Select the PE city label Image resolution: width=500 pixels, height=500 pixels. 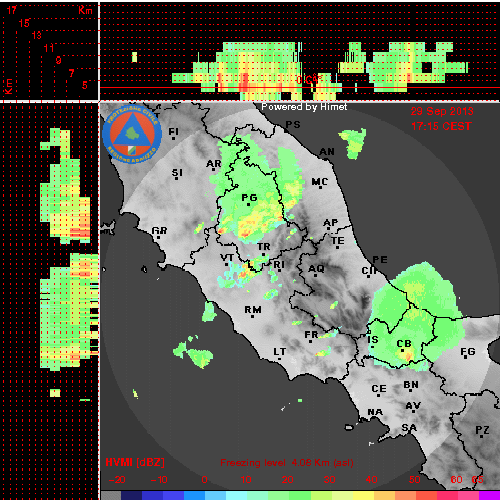click(x=380, y=259)
